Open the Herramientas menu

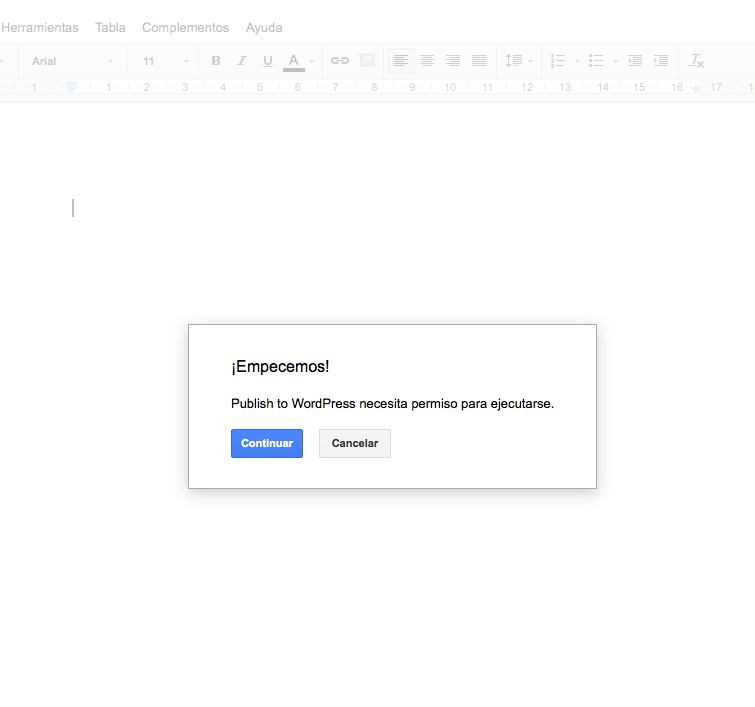39,27
